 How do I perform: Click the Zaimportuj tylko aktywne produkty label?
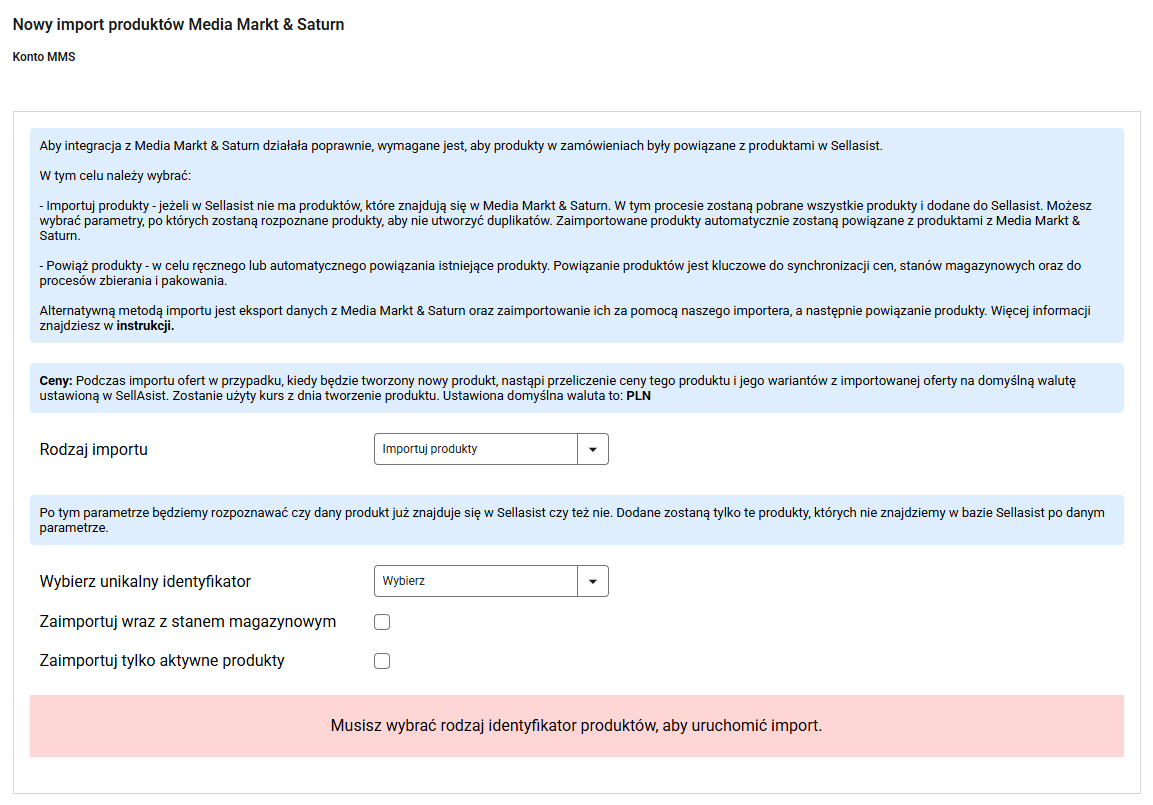[162, 660]
